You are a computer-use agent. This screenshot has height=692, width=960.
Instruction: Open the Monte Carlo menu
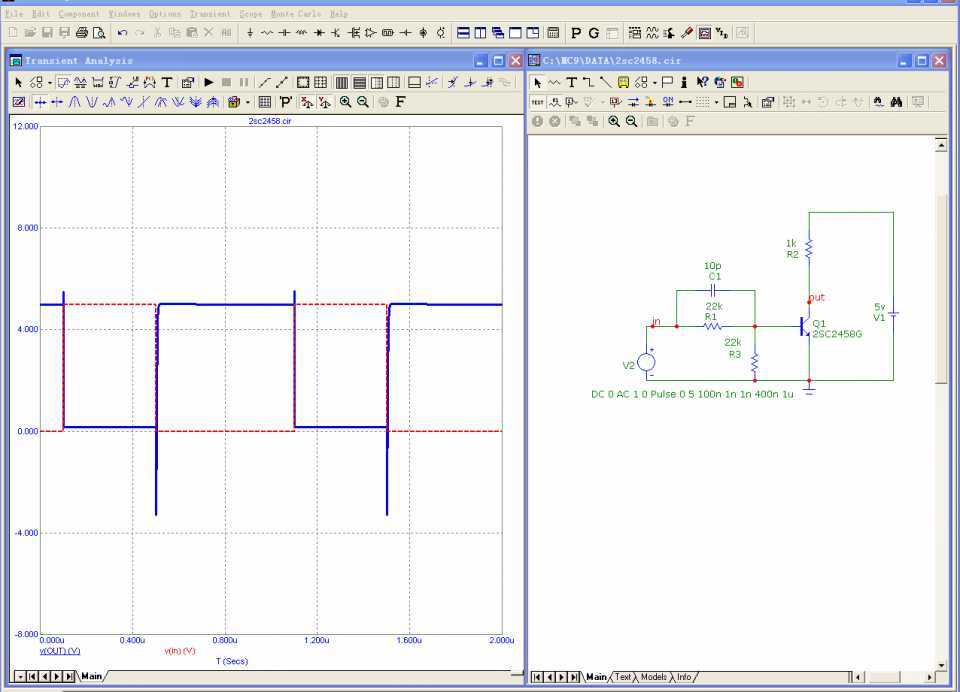[x=297, y=14]
